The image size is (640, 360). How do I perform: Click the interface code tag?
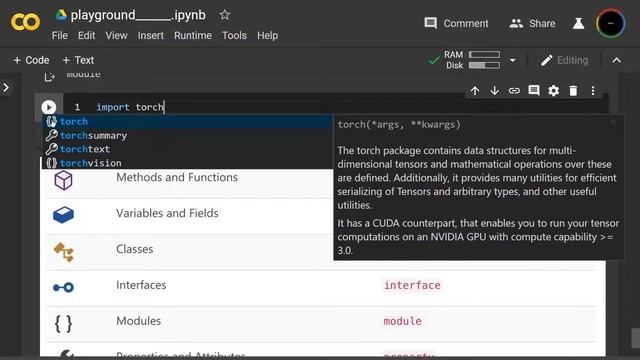(x=412, y=285)
